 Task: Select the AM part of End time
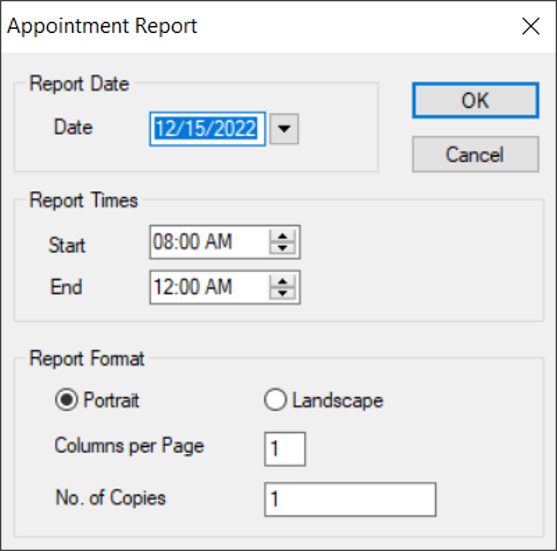(218, 287)
